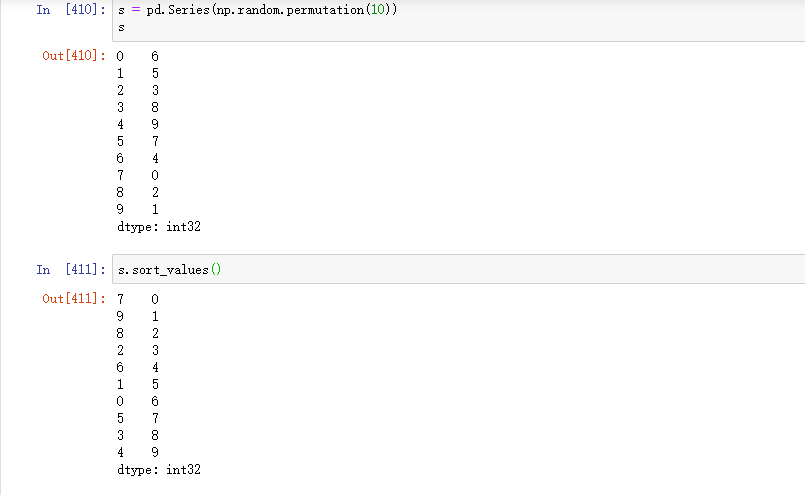Click output row '4 9' in Out[410]
The width and height of the screenshot is (805, 495).
[x=138, y=124]
